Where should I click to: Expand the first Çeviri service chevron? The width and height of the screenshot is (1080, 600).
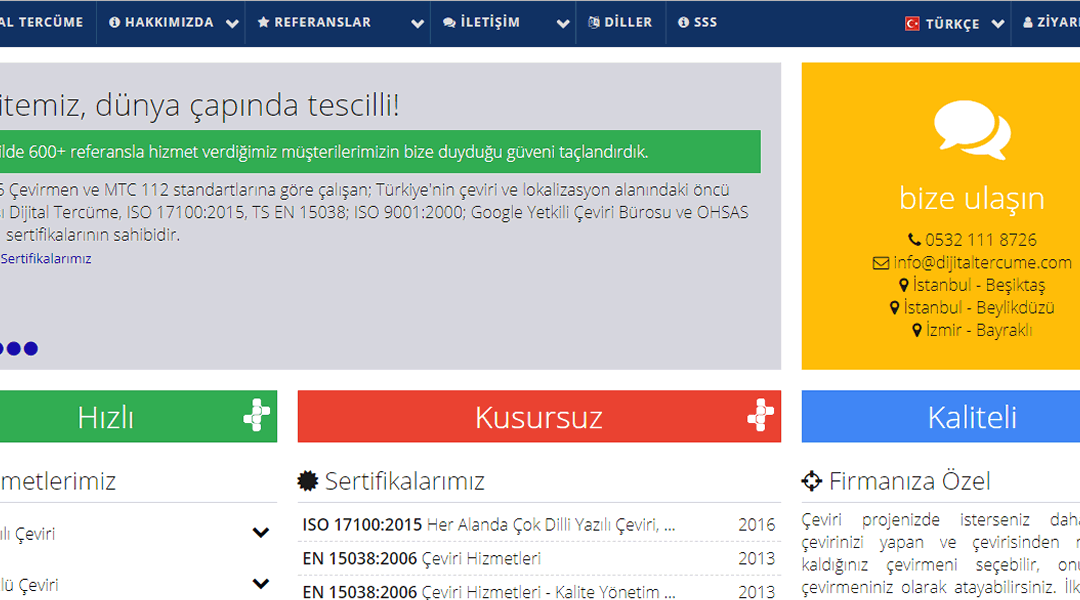[260, 532]
